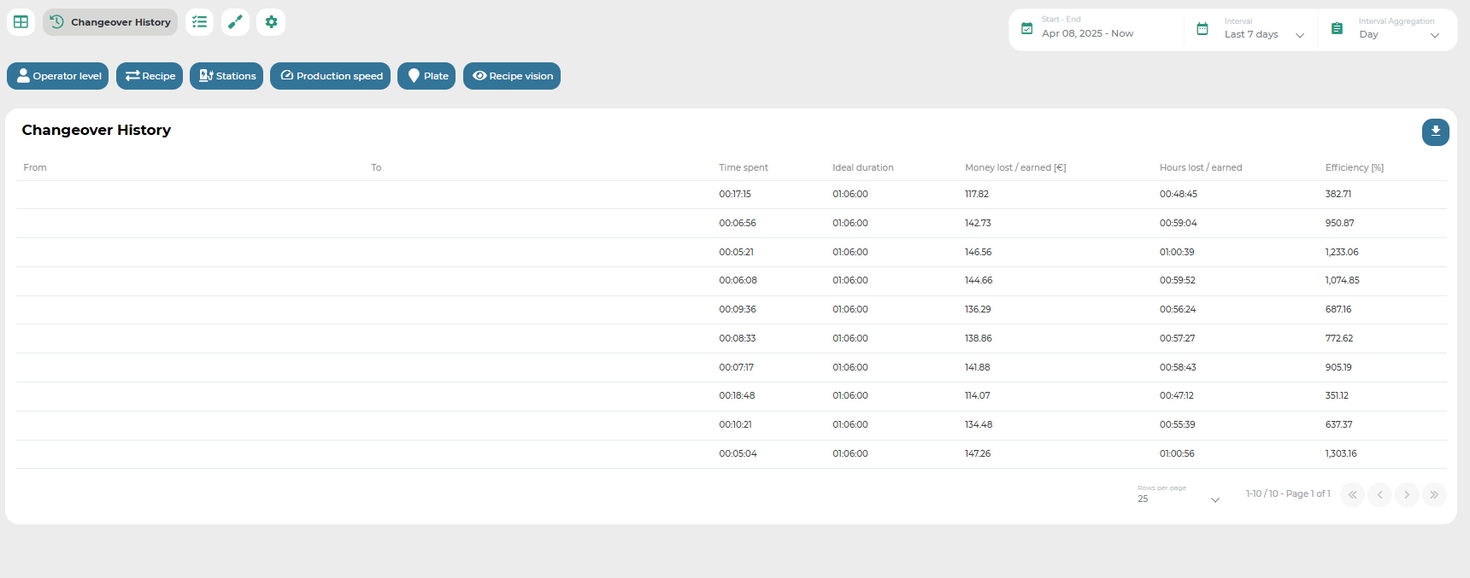Download the changeover history table
This screenshot has width=1470, height=578.
coord(1435,132)
